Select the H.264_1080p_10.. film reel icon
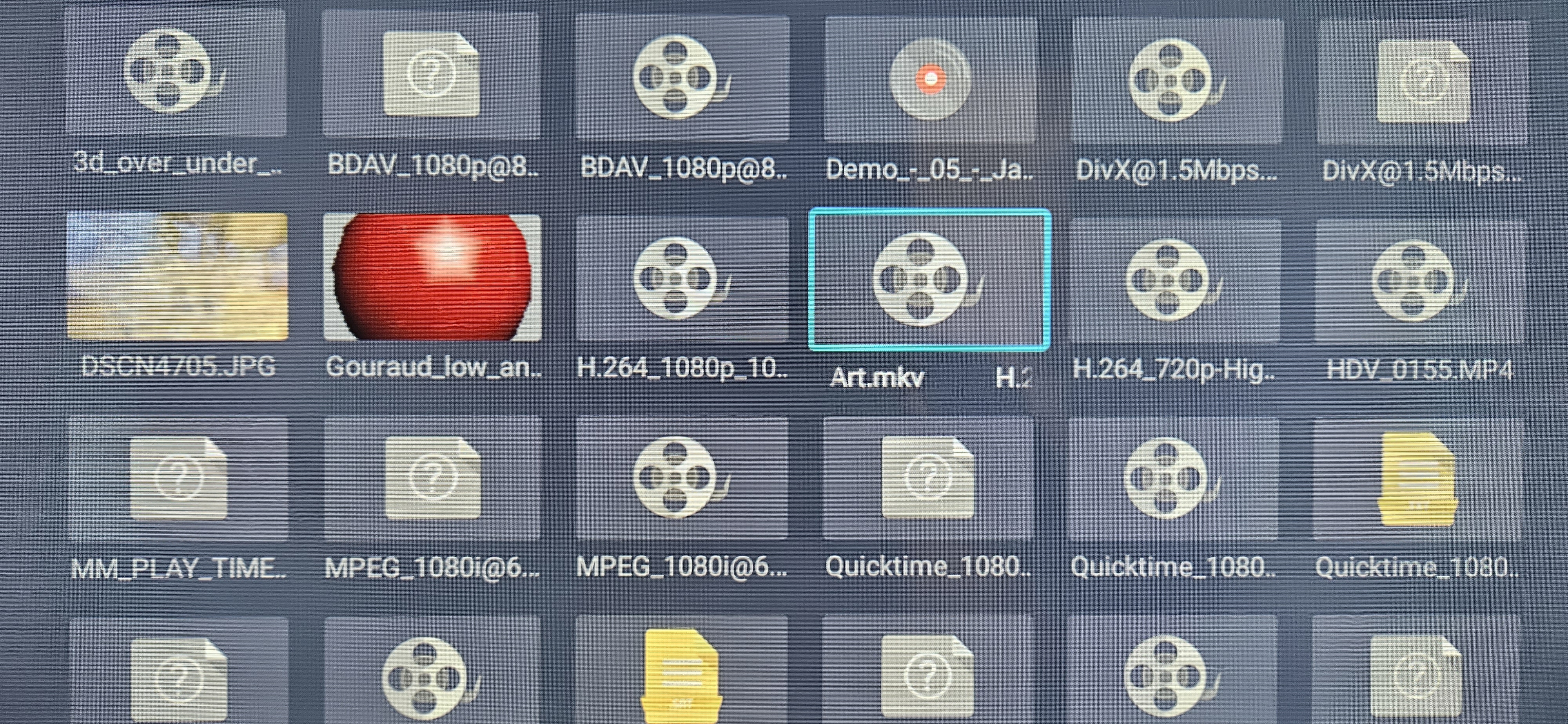The width and height of the screenshot is (1568, 724). (x=682, y=279)
